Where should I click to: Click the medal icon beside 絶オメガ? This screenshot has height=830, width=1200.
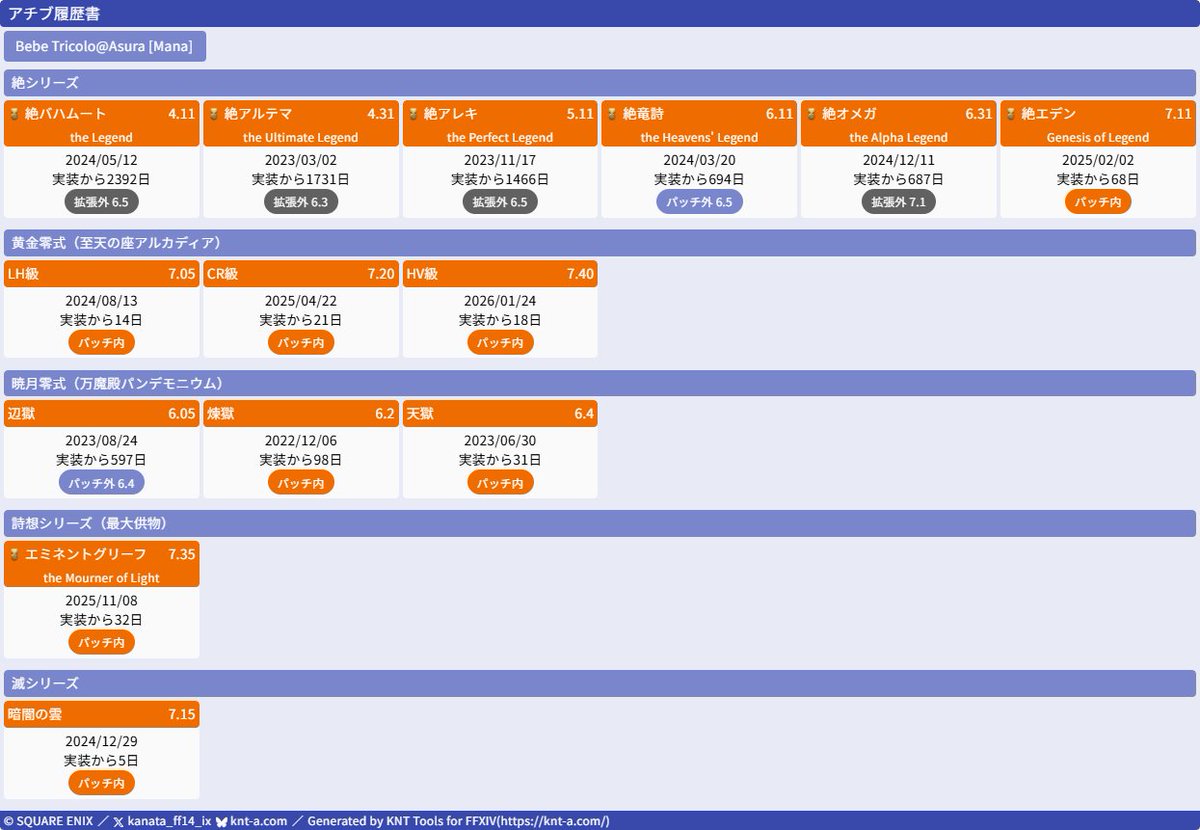pos(811,114)
